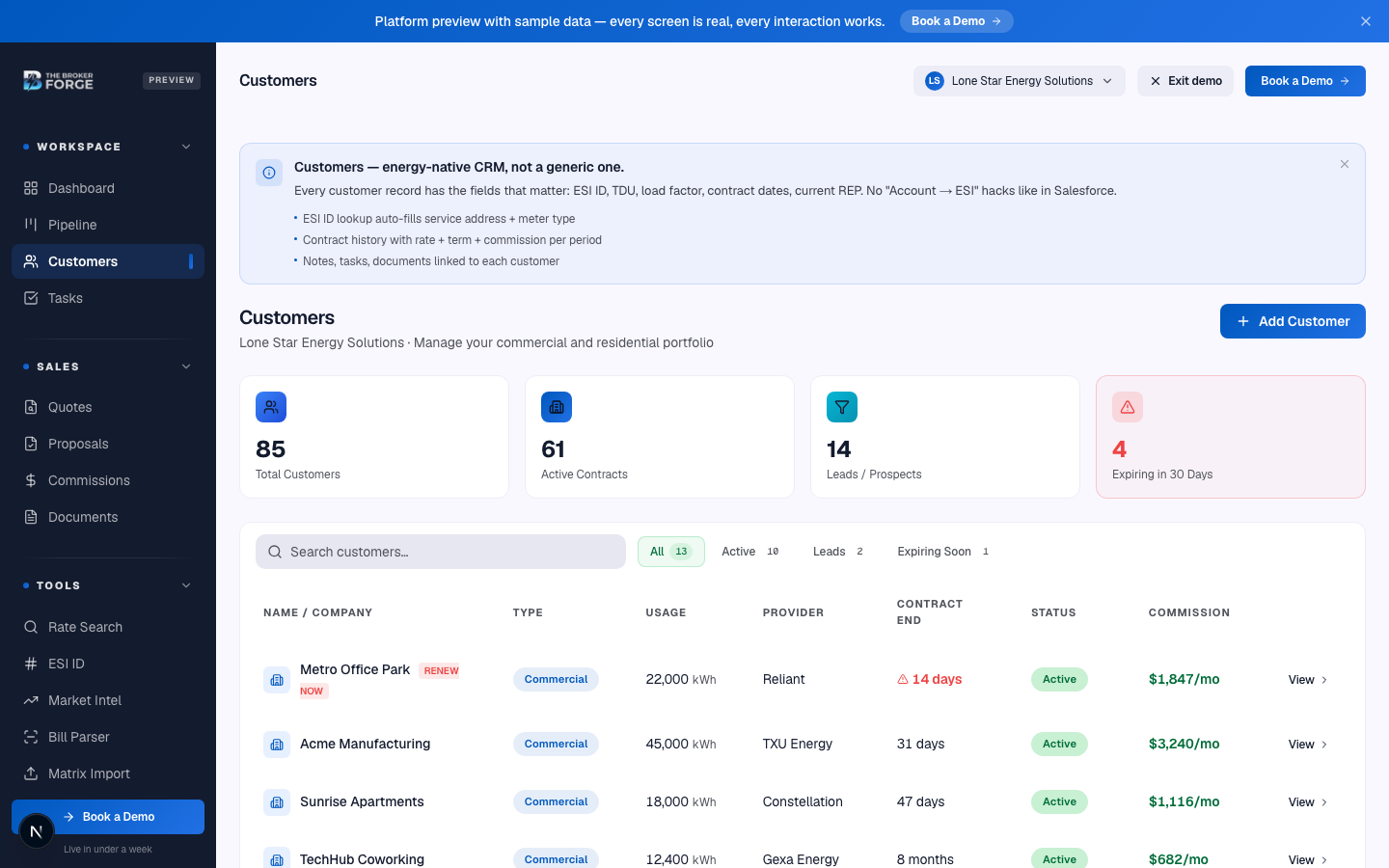The height and width of the screenshot is (868, 1389).
Task: Go to the Tasks page
Action: point(108,298)
